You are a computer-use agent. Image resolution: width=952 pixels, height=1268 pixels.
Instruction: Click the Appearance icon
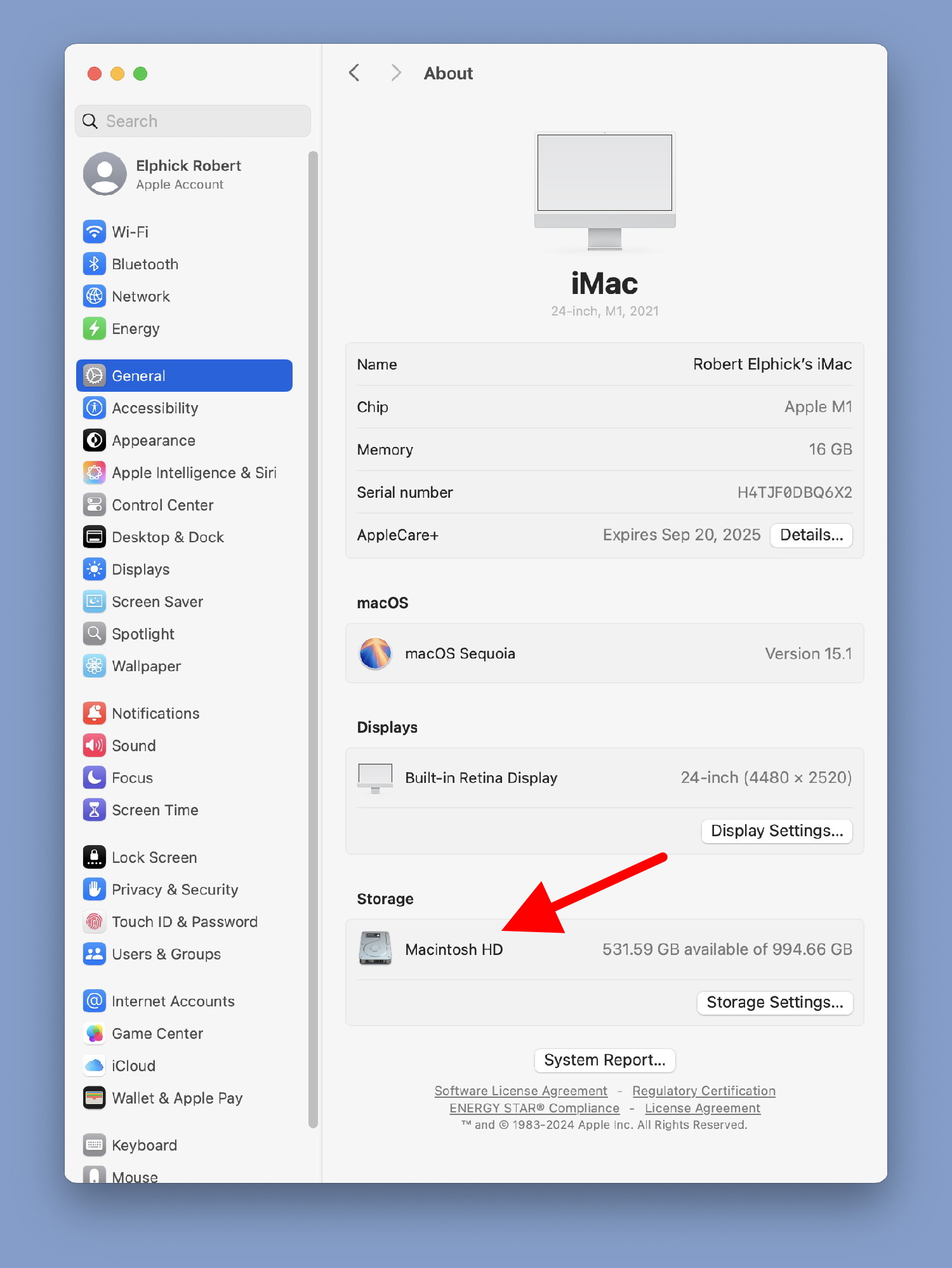click(x=95, y=441)
